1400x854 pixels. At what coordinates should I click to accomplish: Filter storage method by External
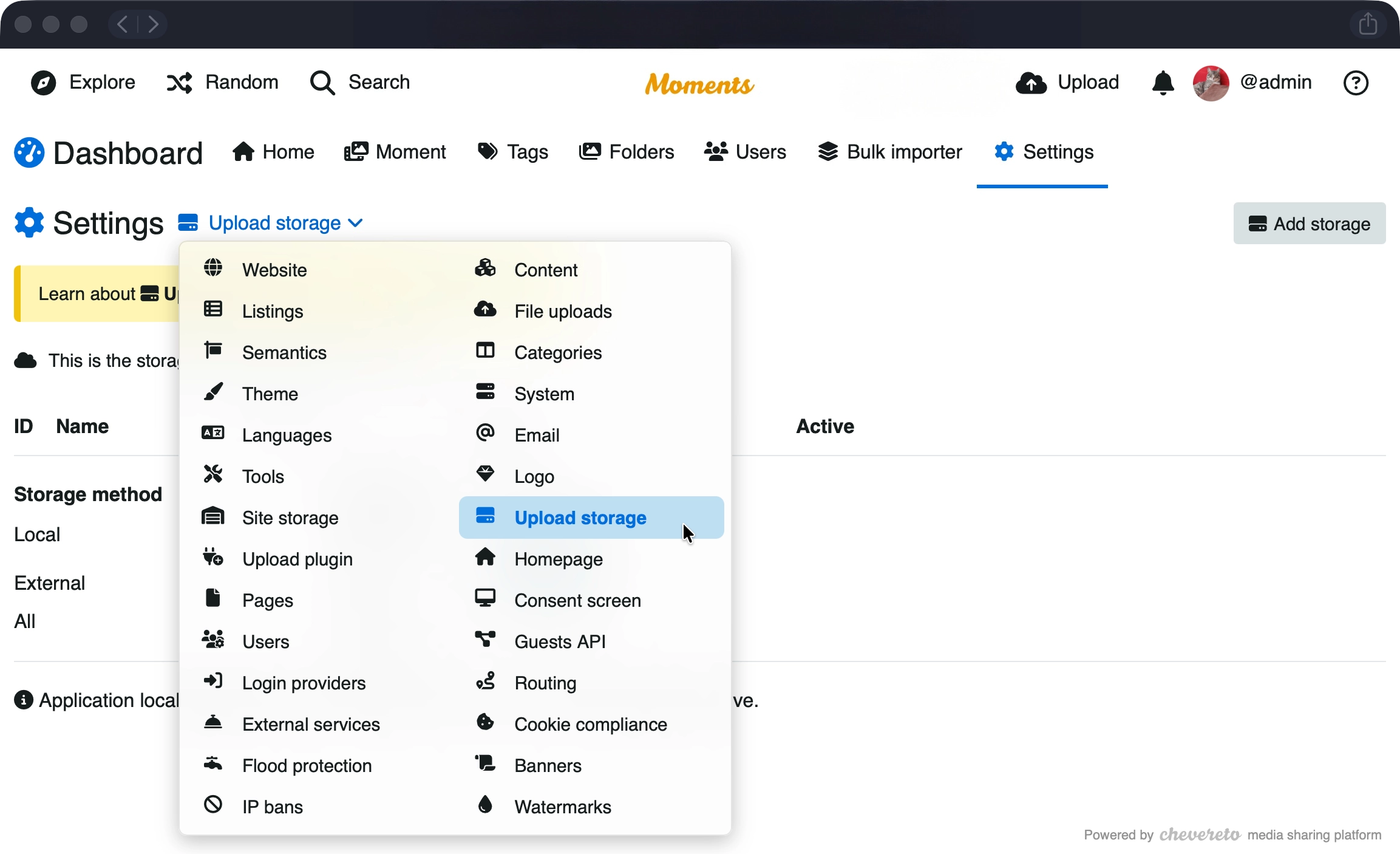click(x=50, y=583)
